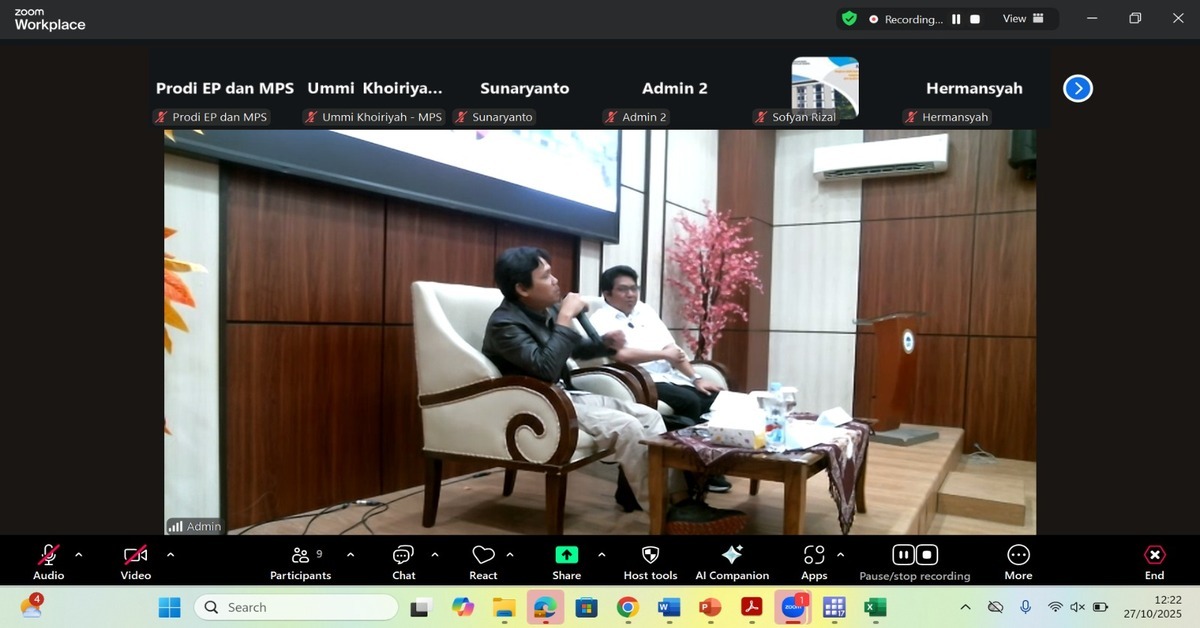
Task: Start camera with Video button
Action: pyautogui.click(x=135, y=561)
